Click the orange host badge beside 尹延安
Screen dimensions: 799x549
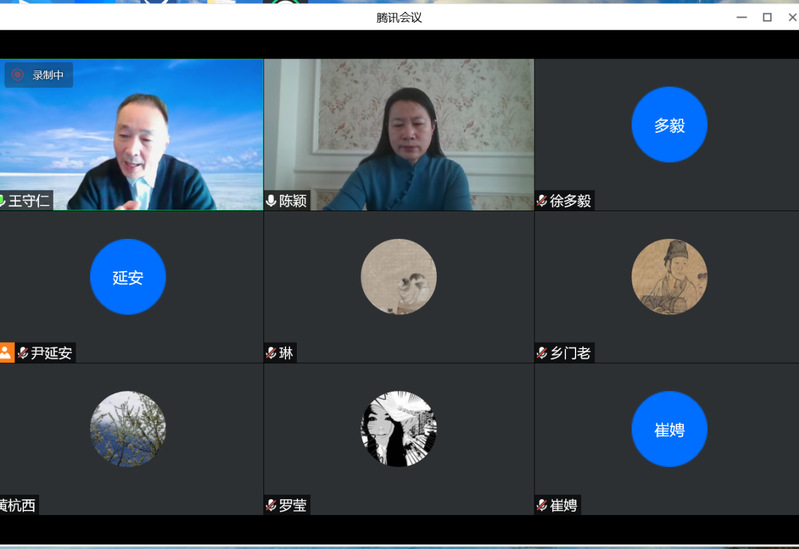[x=6, y=352]
